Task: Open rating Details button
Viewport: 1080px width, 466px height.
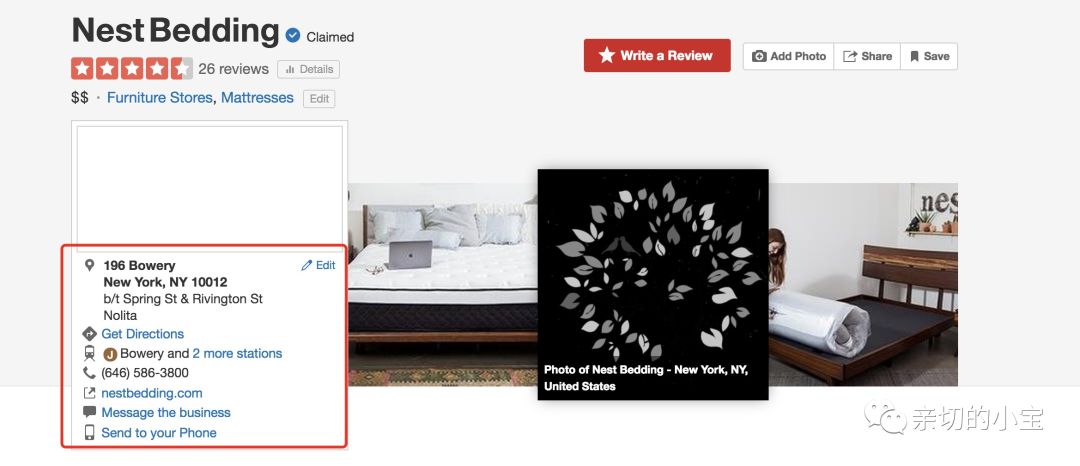Action: point(309,70)
